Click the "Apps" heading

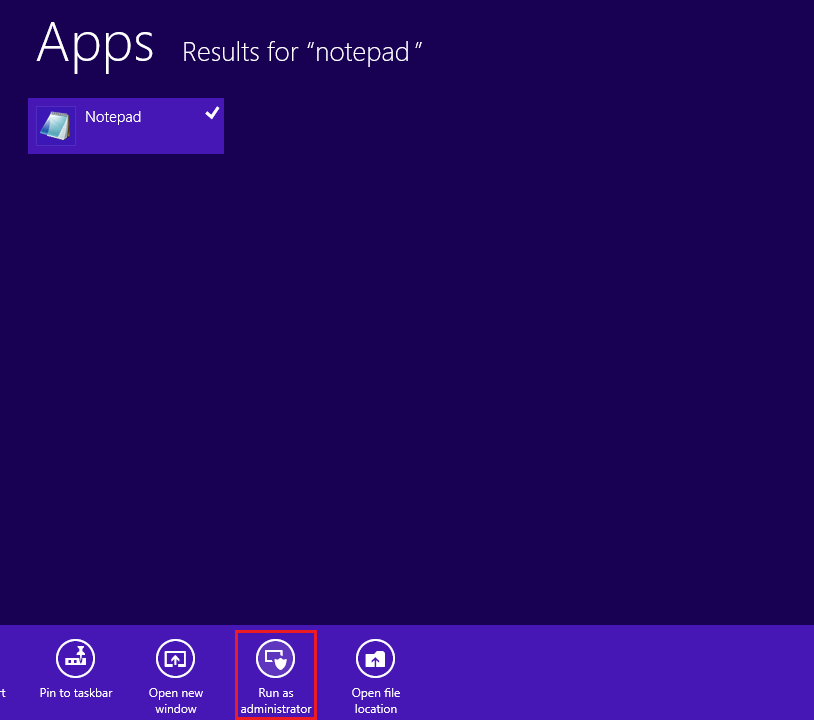(x=95, y=46)
